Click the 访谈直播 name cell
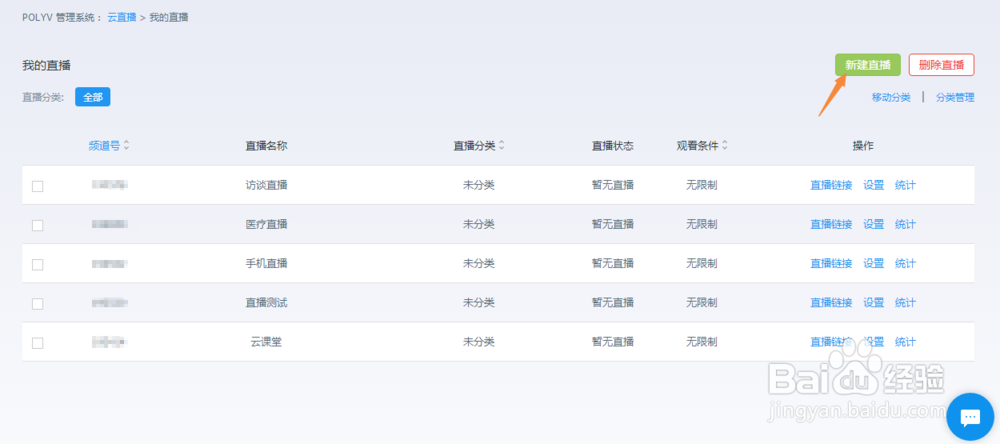Viewport: 1000px width, 444px height. (x=267, y=185)
